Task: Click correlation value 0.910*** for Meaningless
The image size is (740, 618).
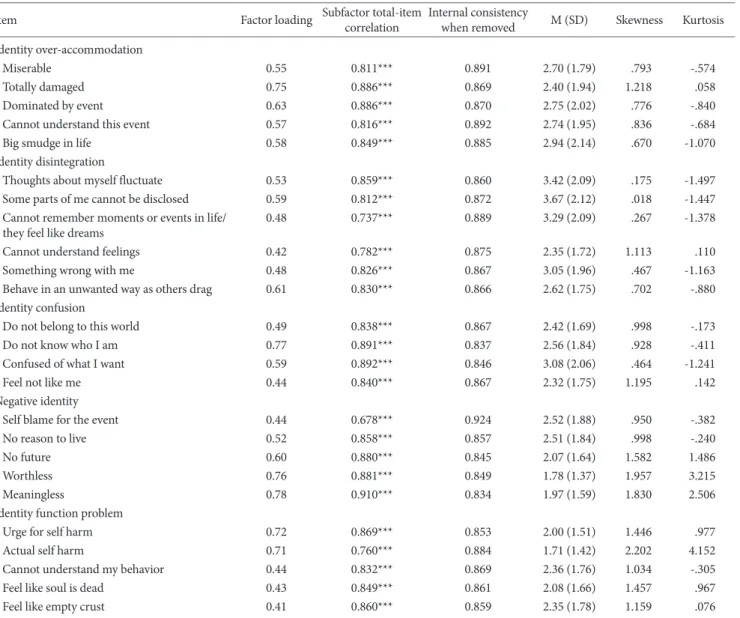Action: tap(371, 495)
